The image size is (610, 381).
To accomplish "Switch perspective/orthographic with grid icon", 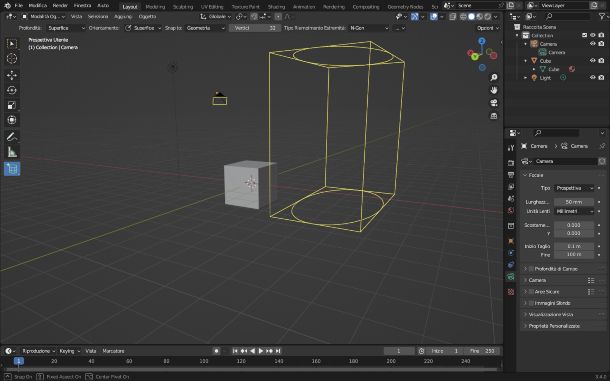I will click(x=494, y=116).
